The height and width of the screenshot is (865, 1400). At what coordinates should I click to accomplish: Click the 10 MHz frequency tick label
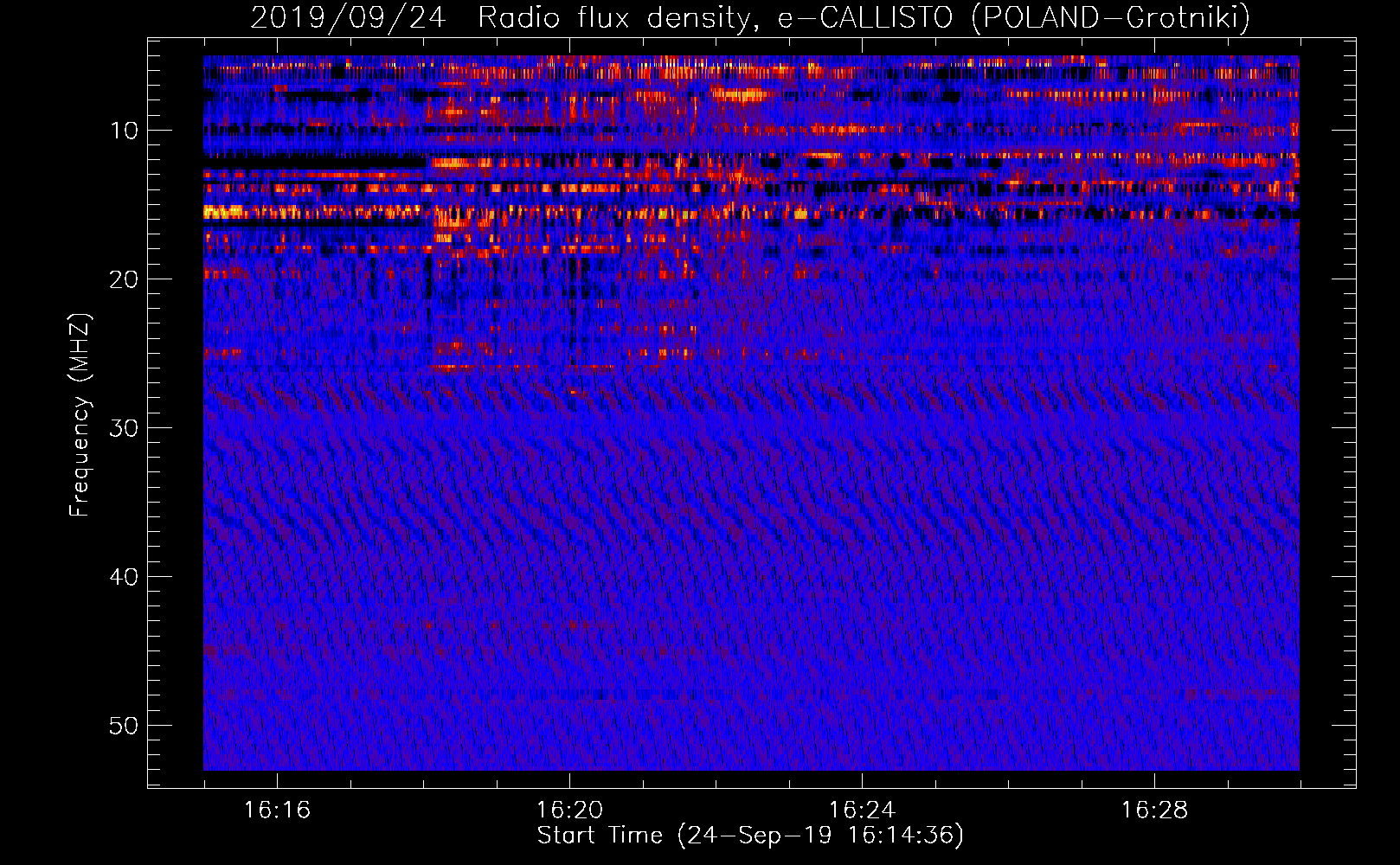[125, 131]
